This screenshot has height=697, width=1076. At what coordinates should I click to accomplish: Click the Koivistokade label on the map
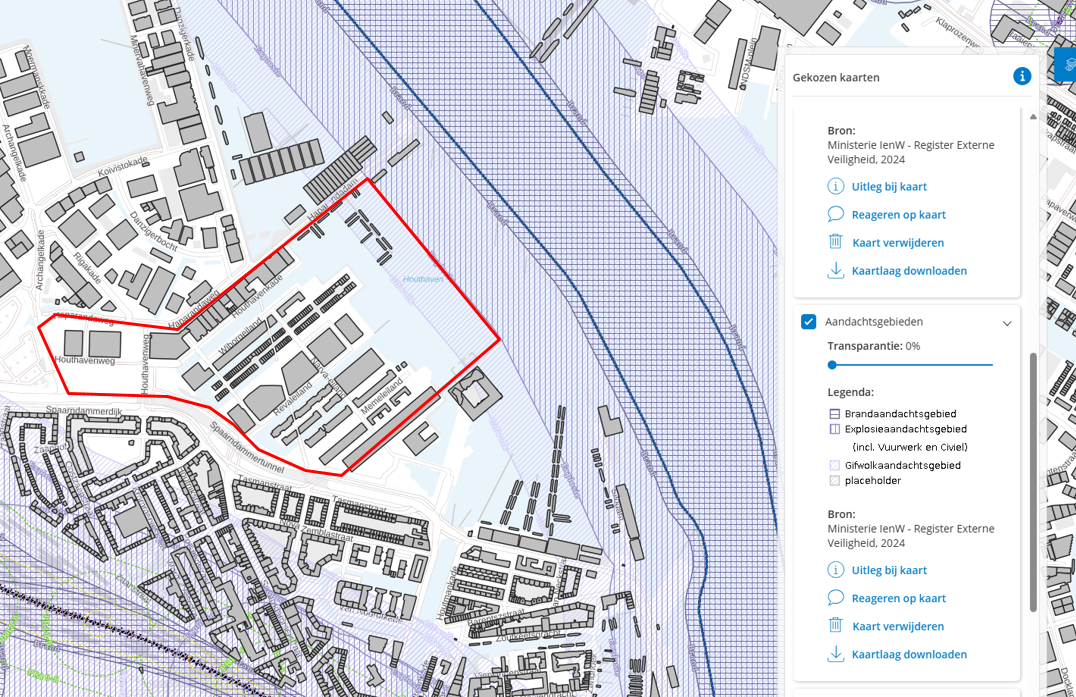click(123, 166)
